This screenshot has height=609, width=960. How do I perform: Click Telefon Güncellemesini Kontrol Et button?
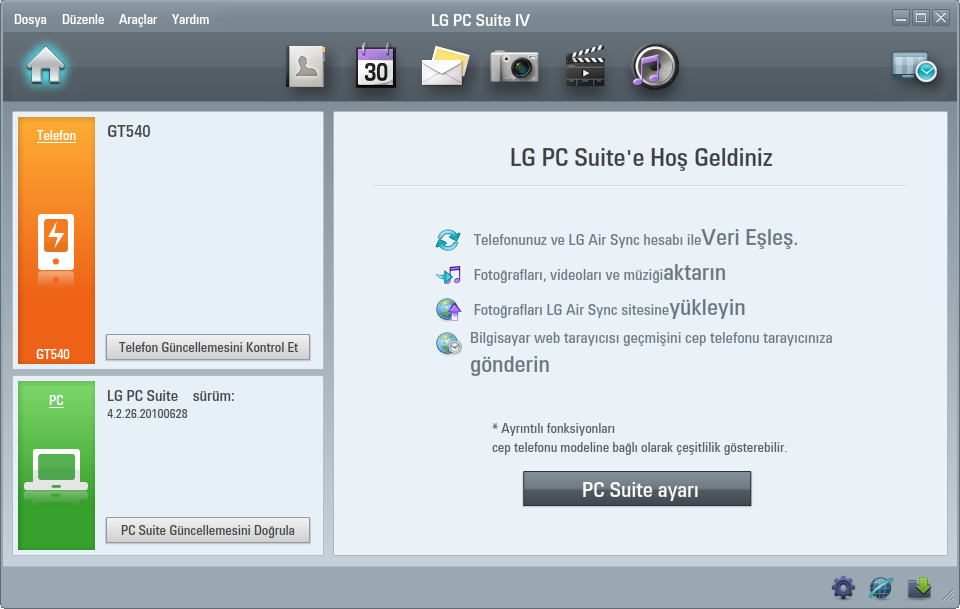coord(208,347)
